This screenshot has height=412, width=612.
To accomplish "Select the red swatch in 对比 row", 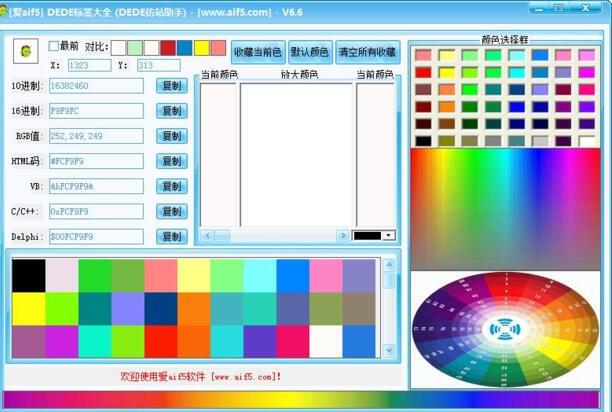I will pos(168,48).
